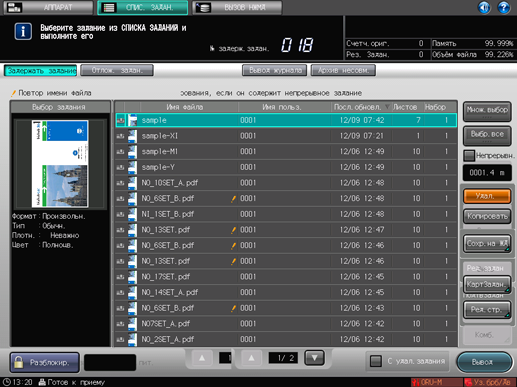Click the padlock icon on Разблокир. button
517x387 pixels.
coord(19,362)
